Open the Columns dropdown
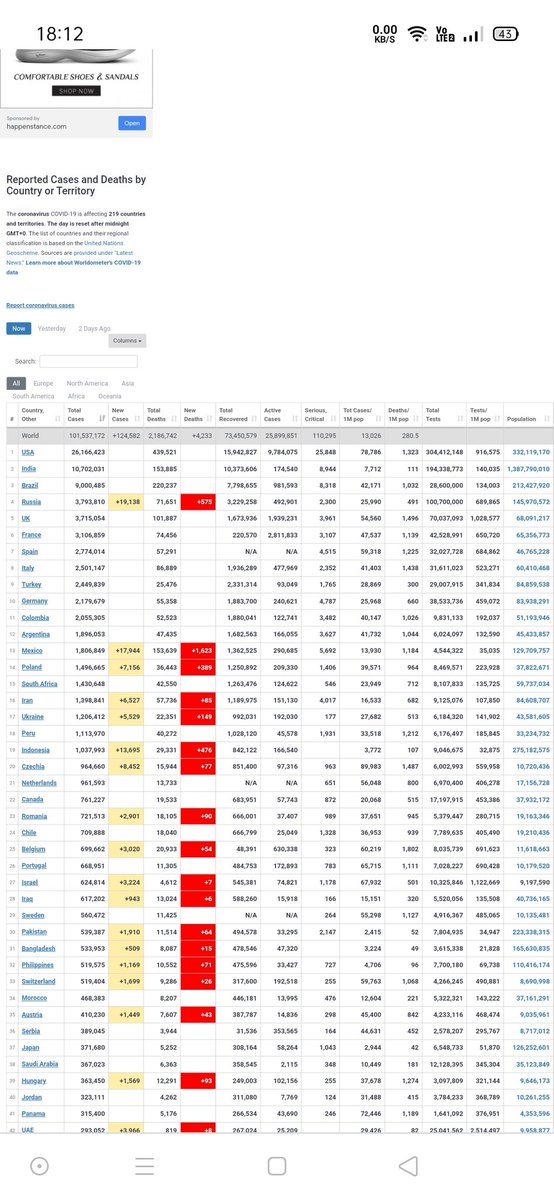 (x=127, y=341)
